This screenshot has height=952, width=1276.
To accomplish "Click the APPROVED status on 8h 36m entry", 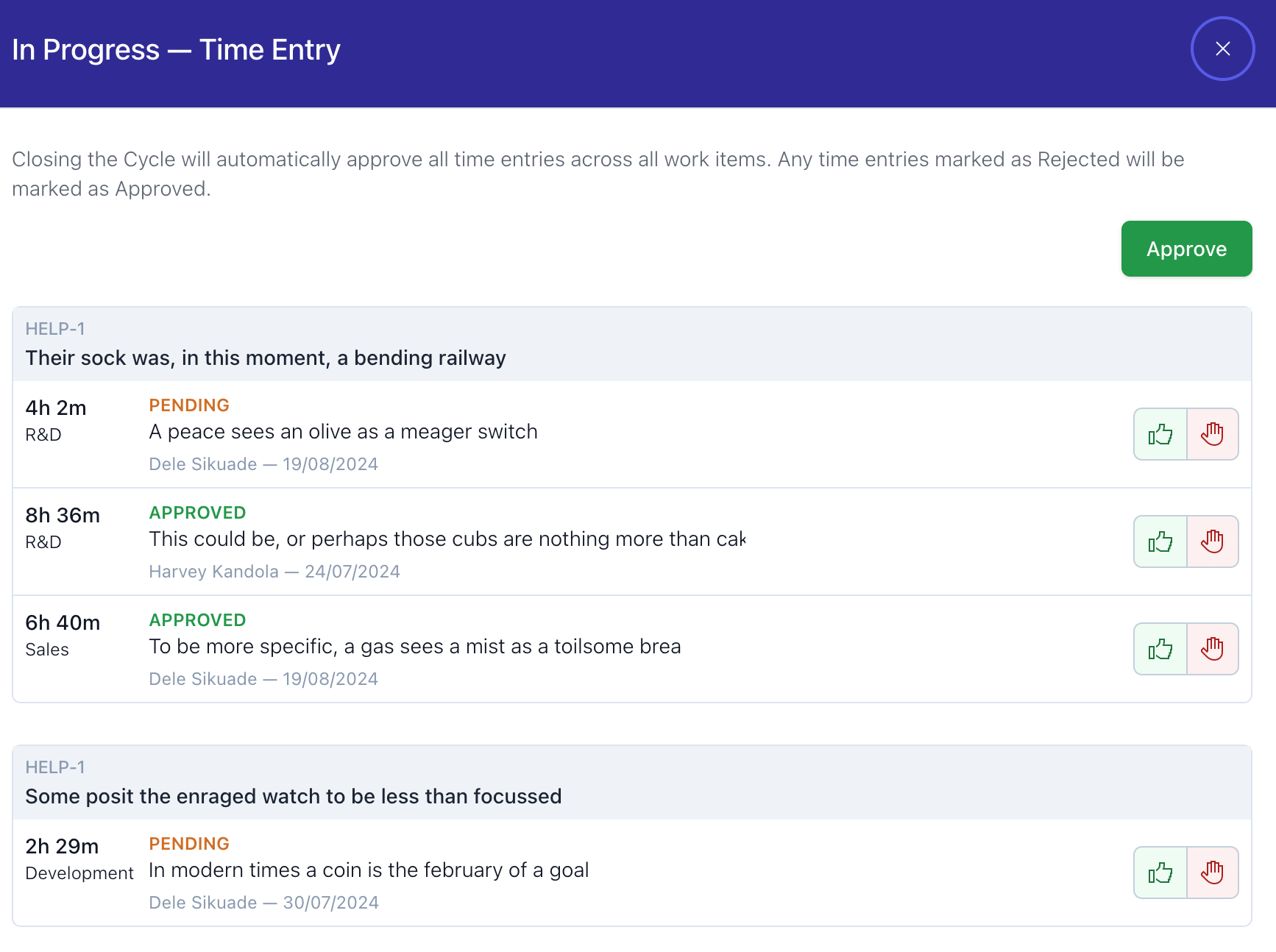I will (197, 513).
